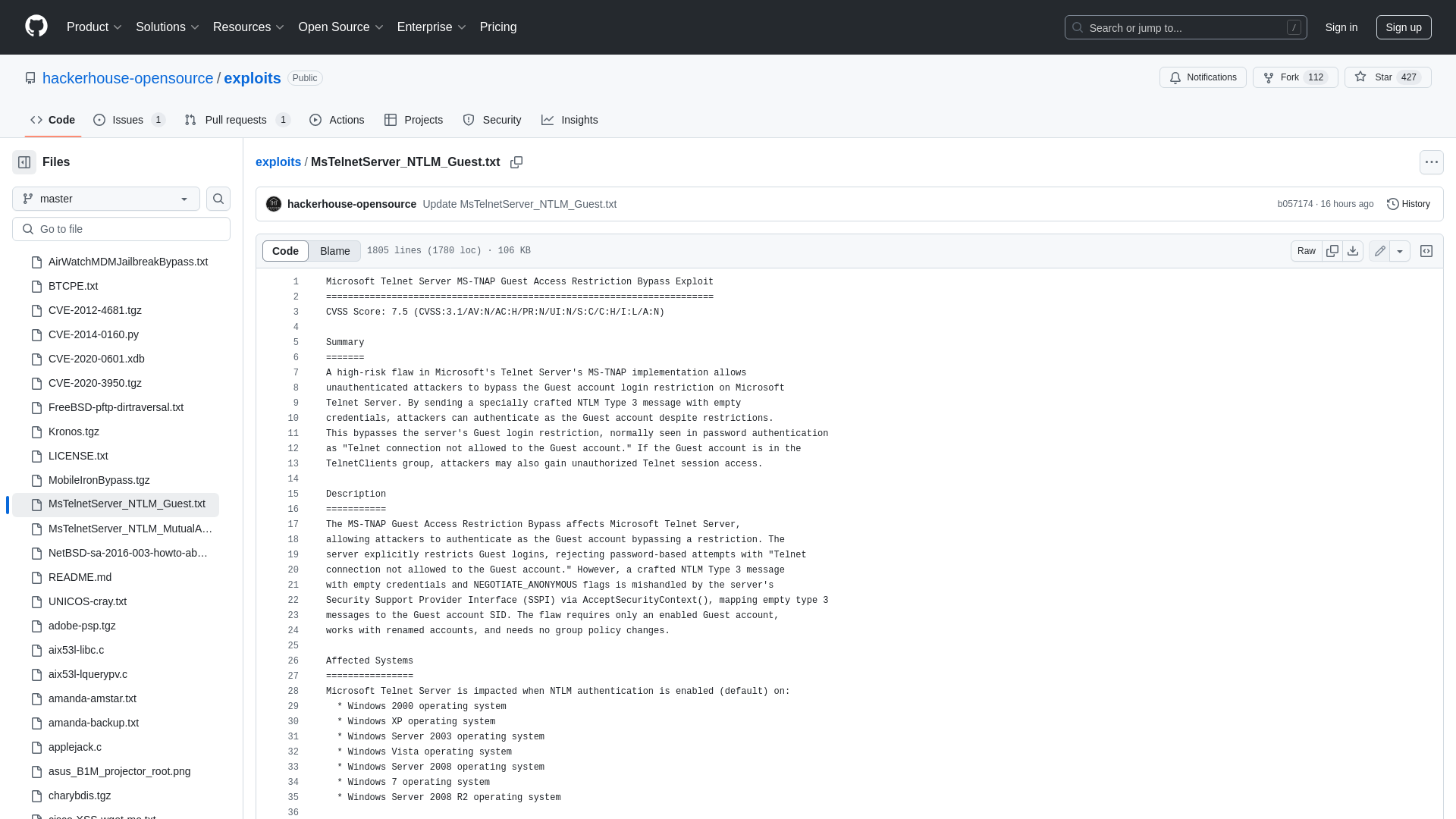Go to Pricing page
The height and width of the screenshot is (819, 1456).
click(498, 27)
